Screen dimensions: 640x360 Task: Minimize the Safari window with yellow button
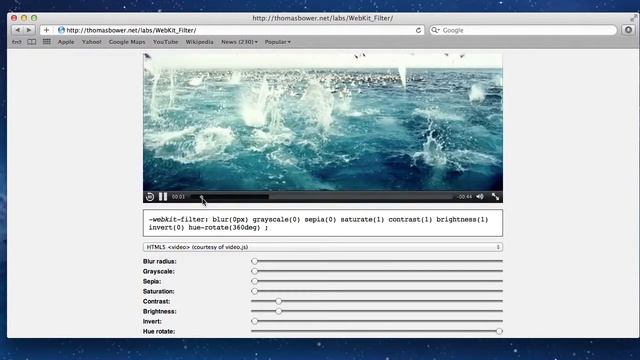[x=24, y=18]
